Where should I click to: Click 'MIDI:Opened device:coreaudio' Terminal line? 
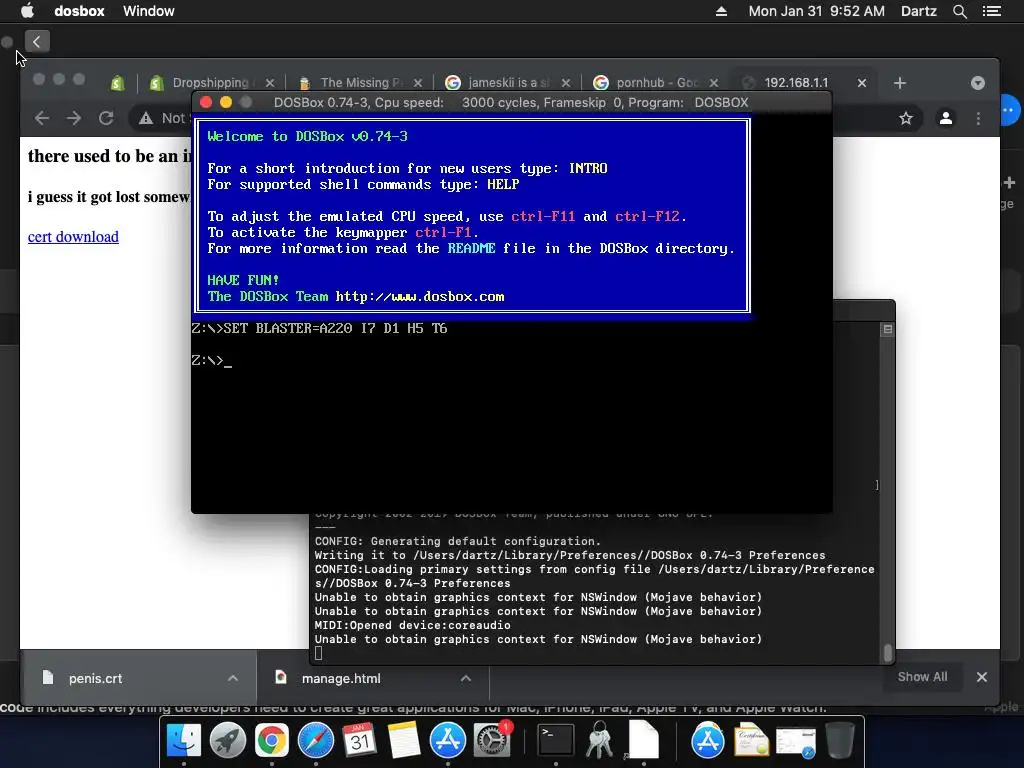[413, 626]
